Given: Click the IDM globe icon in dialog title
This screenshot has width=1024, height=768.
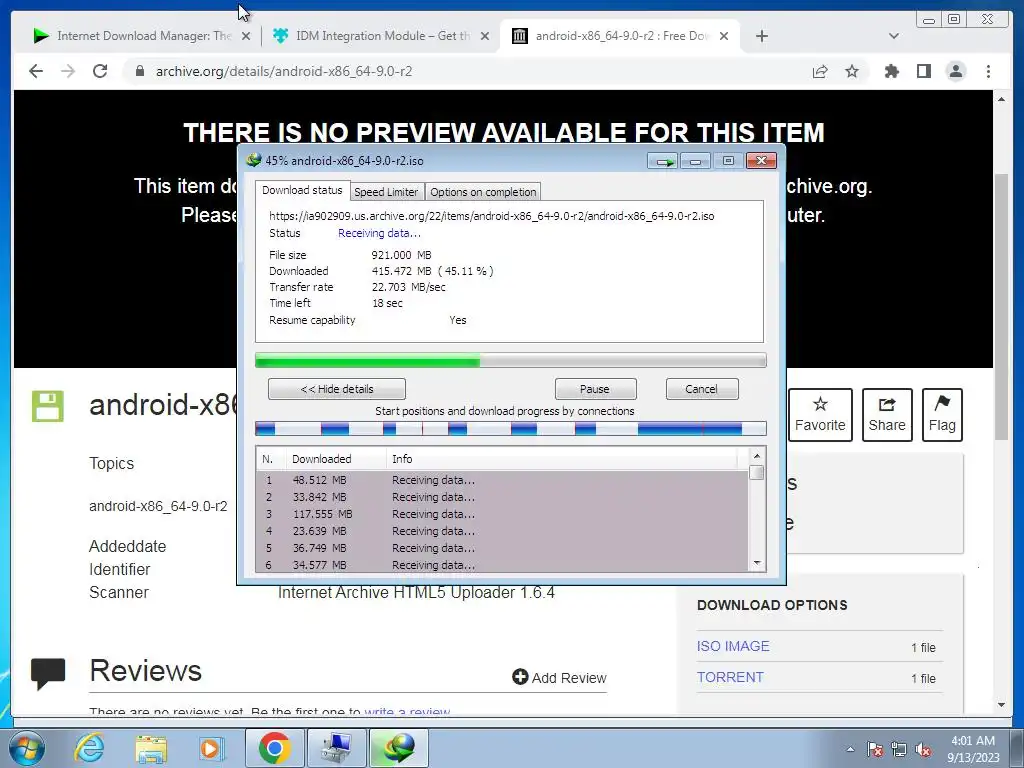Looking at the screenshot, I should tap(253, 160).
